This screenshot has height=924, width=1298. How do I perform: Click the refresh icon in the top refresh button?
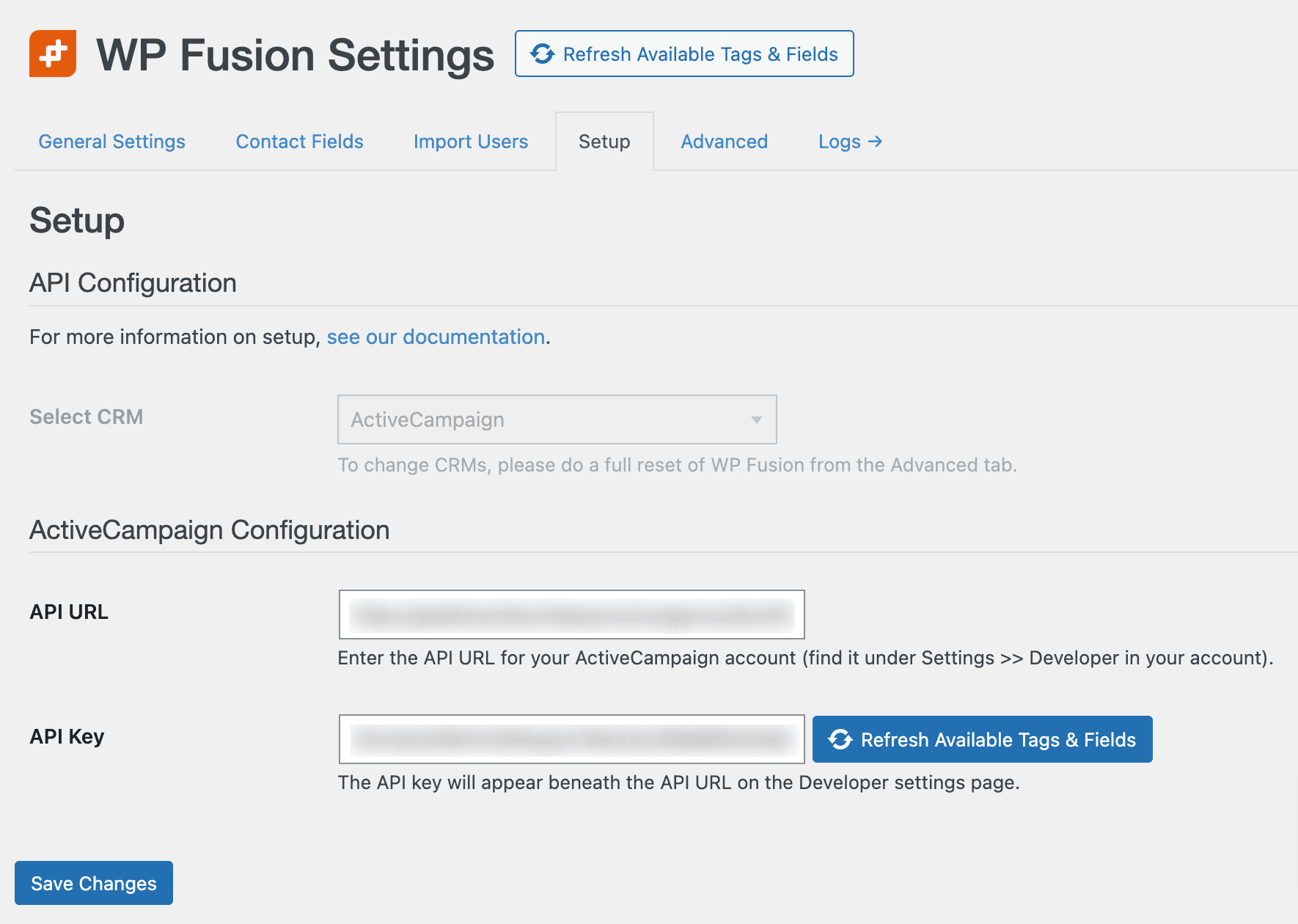(x=541, y=54)
